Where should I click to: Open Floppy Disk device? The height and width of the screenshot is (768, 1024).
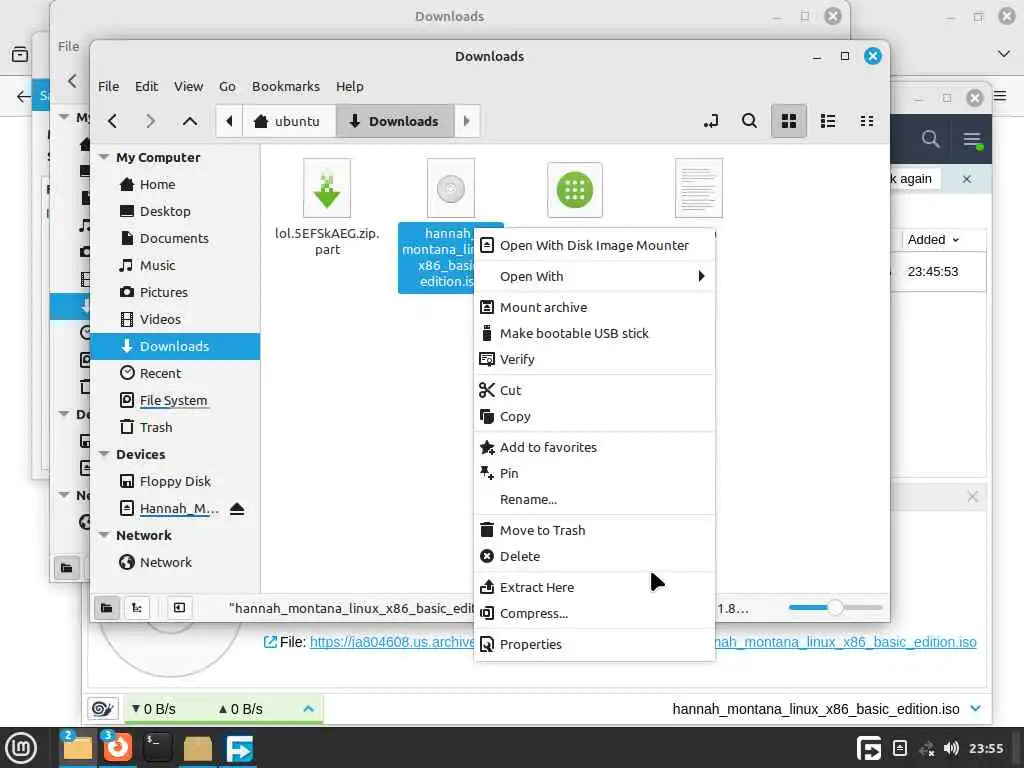pos(175,481)
